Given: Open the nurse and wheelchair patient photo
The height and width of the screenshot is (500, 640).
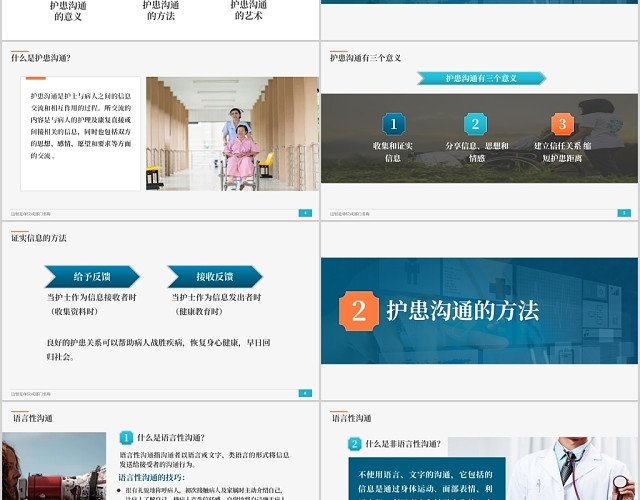Looking at the screenshot, I should click(x=232, y=134).
